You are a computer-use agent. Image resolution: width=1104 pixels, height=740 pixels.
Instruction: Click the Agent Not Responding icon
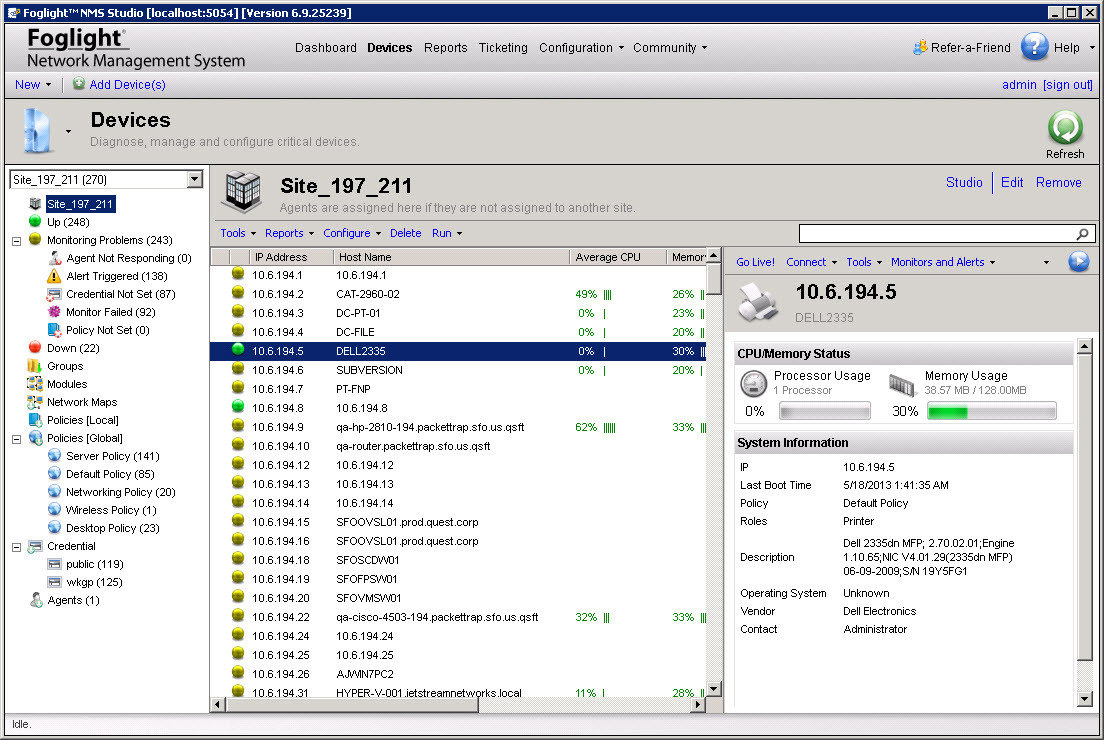coord(54,258)
